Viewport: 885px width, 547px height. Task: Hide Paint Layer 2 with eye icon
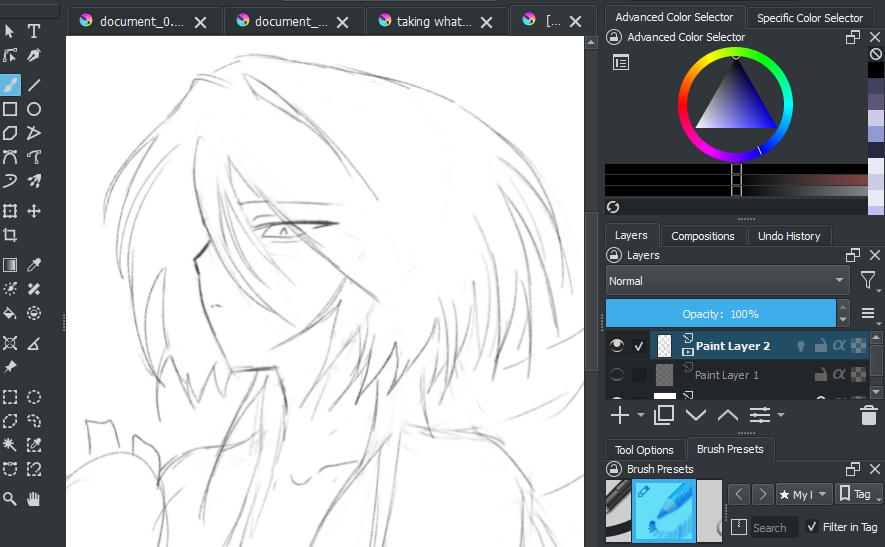tap(617, 345)
